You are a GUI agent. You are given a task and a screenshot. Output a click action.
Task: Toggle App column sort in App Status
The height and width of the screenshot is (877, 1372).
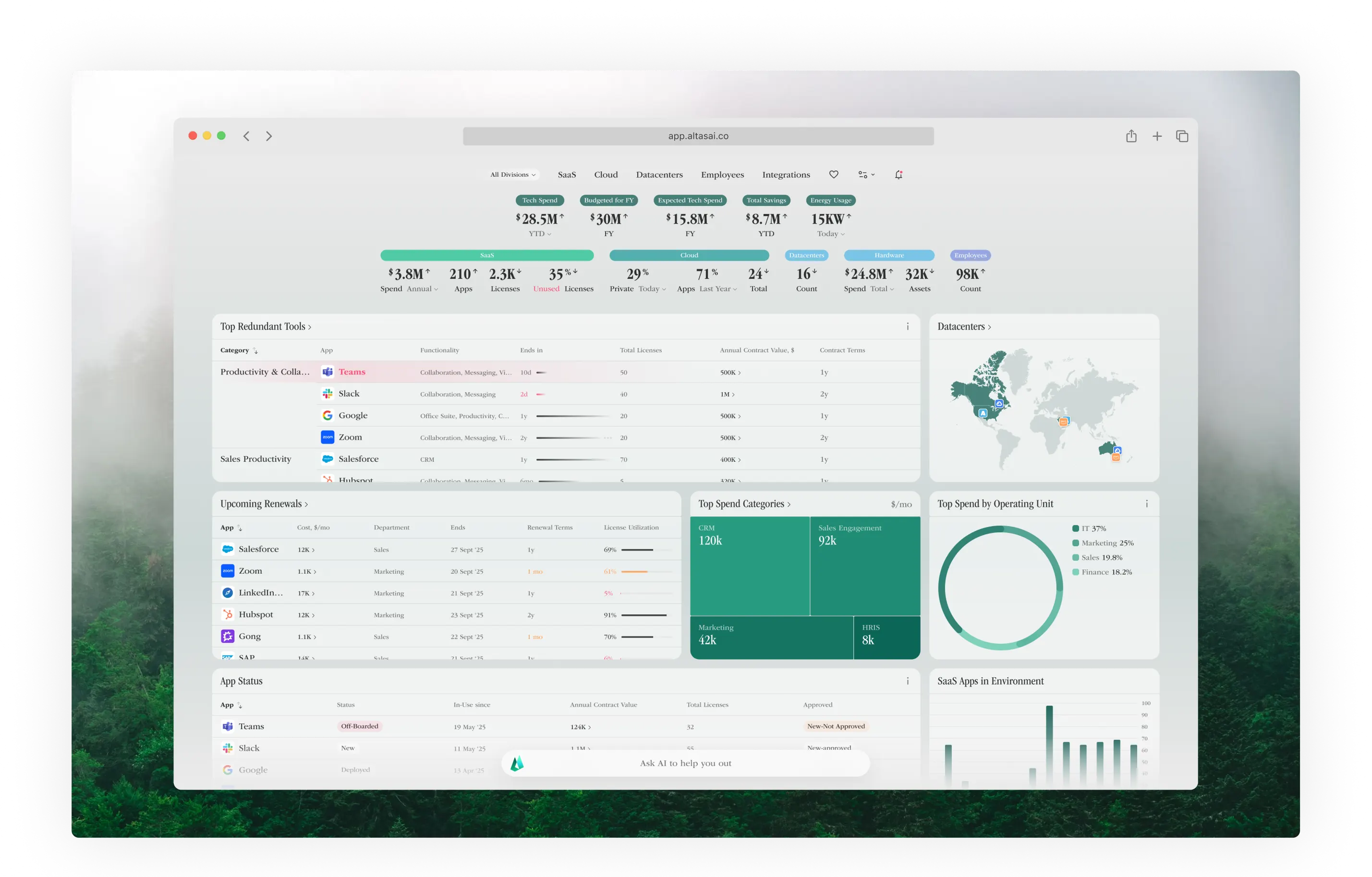pyautogui.click(x=240, y=705)
